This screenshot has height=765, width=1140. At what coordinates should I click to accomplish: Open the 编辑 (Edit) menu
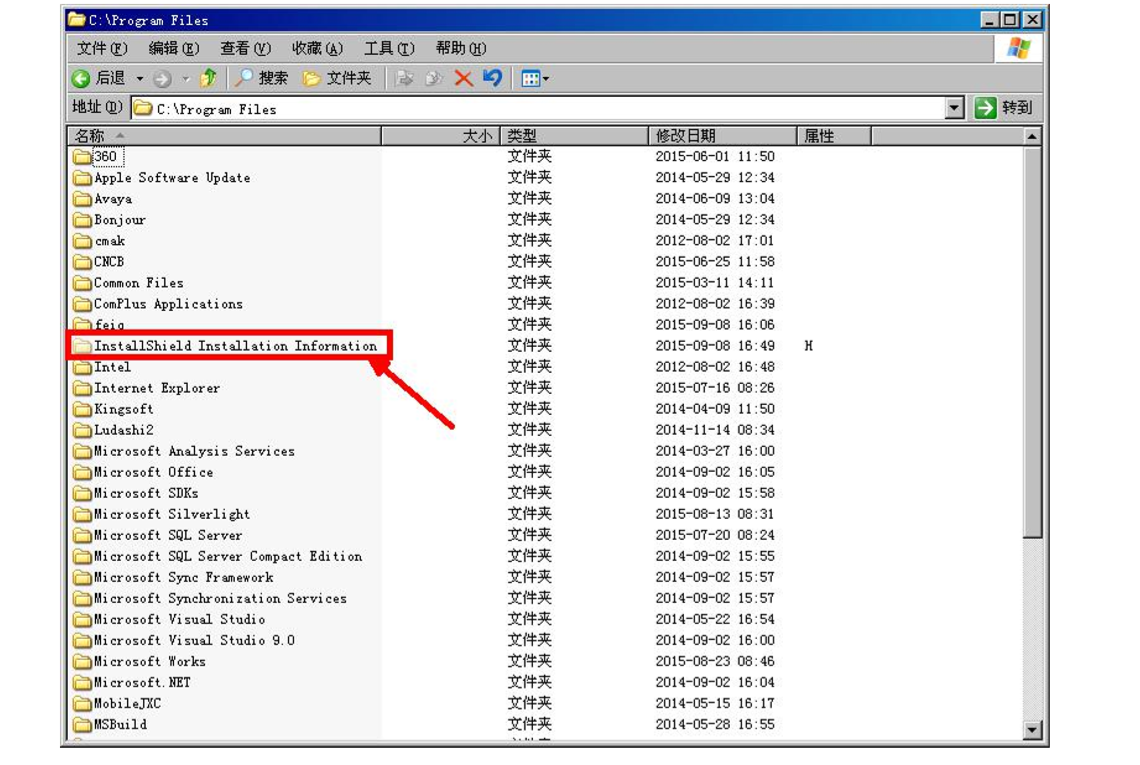pyautogui.click(x=174, y=49)
